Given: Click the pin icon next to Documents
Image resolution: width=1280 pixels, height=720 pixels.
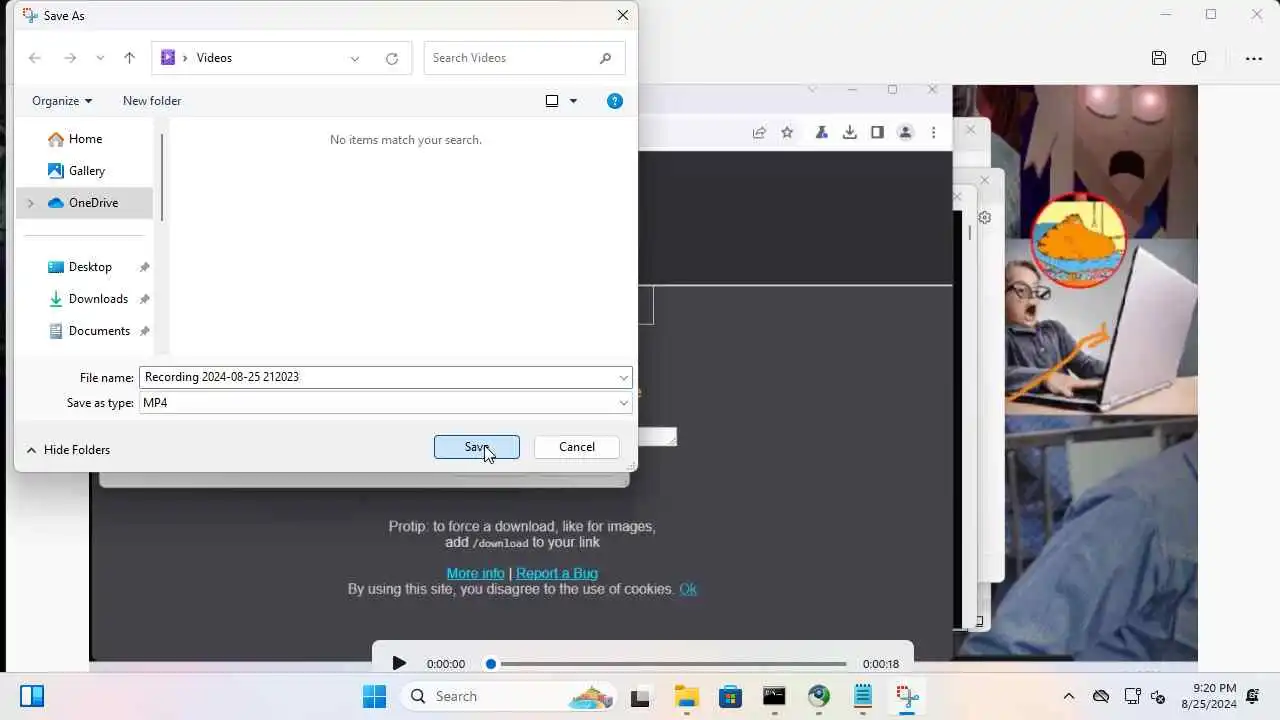Looking at the screenshot, I should (144, 331).
